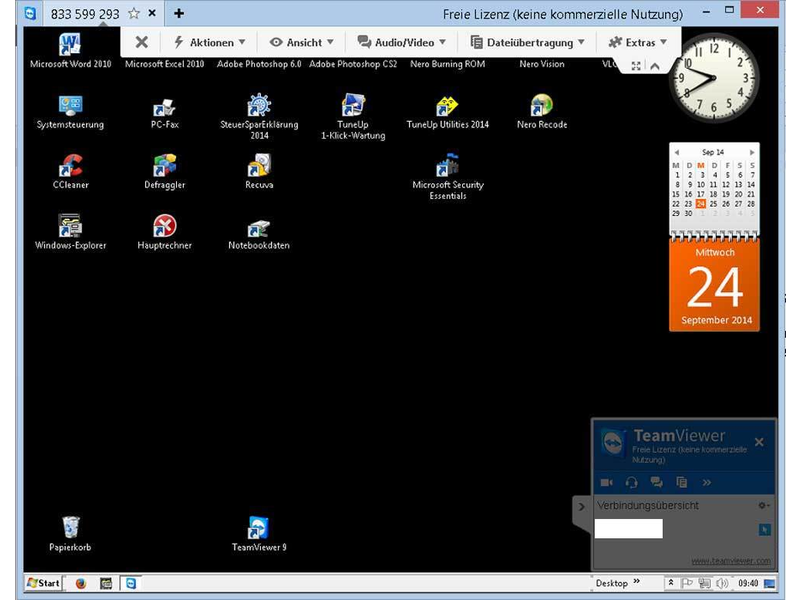Open Ansicht dropdown menu
Screen dimensions: 800x600
click(302, 42)
